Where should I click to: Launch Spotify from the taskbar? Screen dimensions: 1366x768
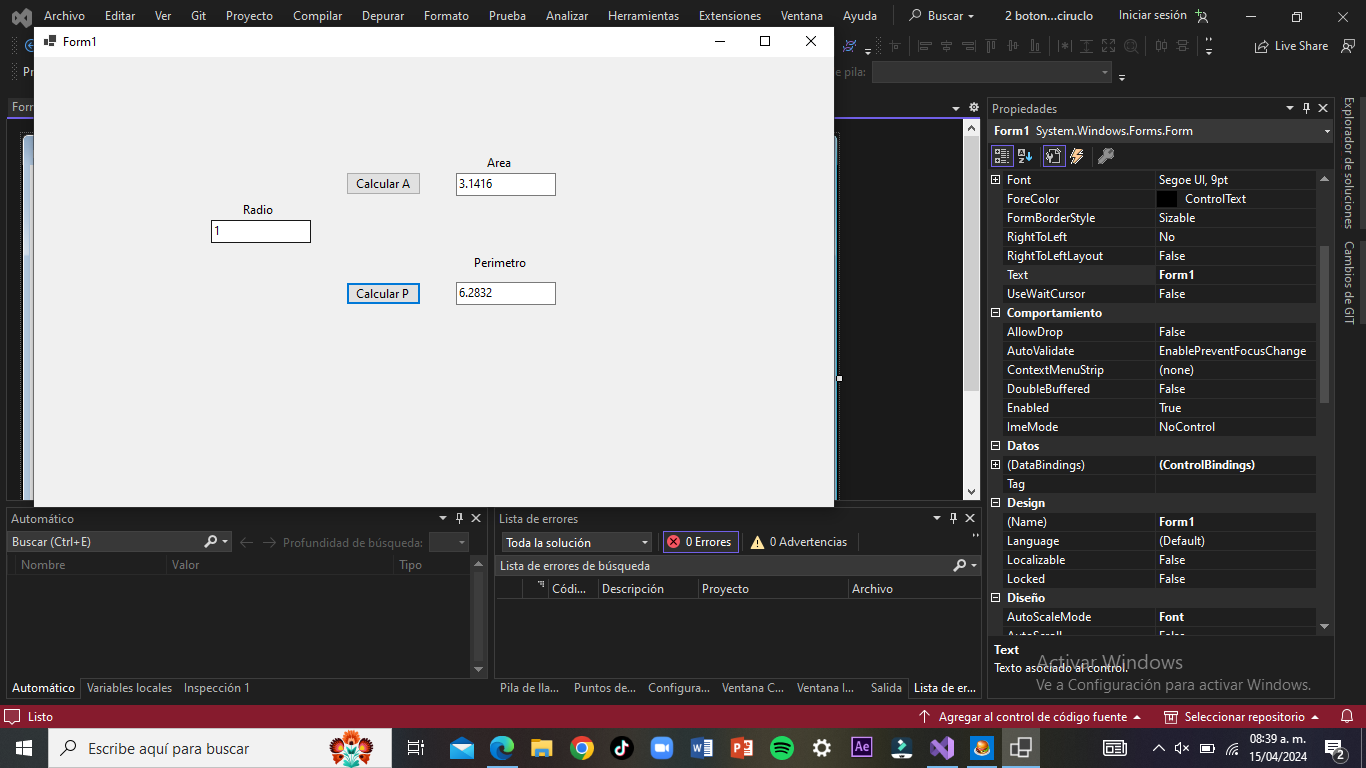(782, 748)
